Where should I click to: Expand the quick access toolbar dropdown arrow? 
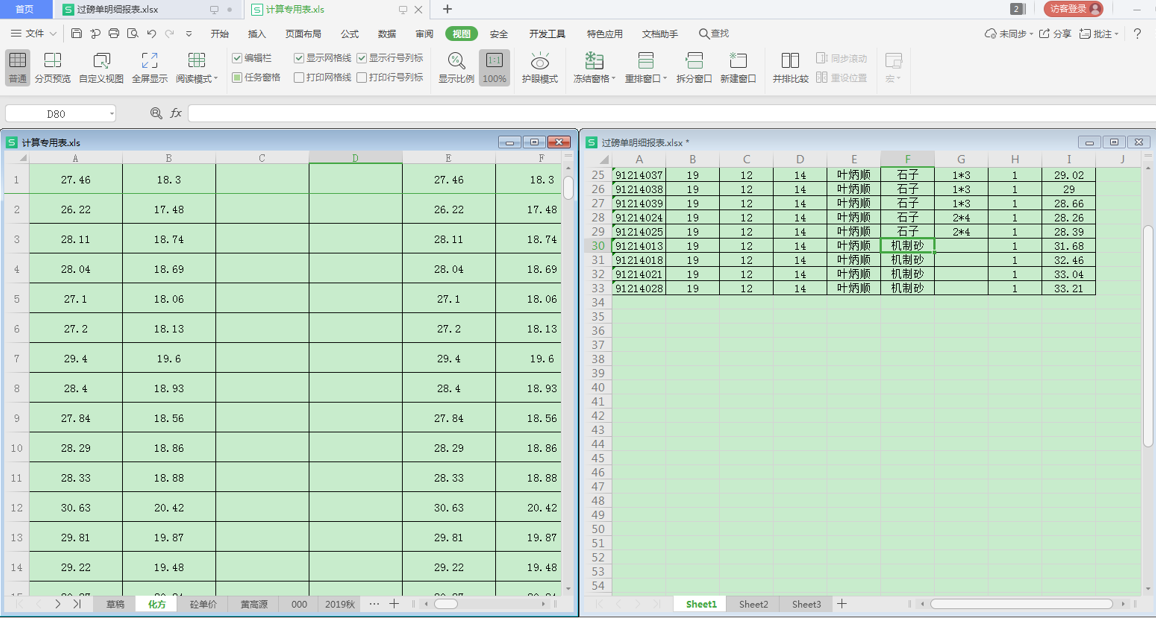pos(189,33)
